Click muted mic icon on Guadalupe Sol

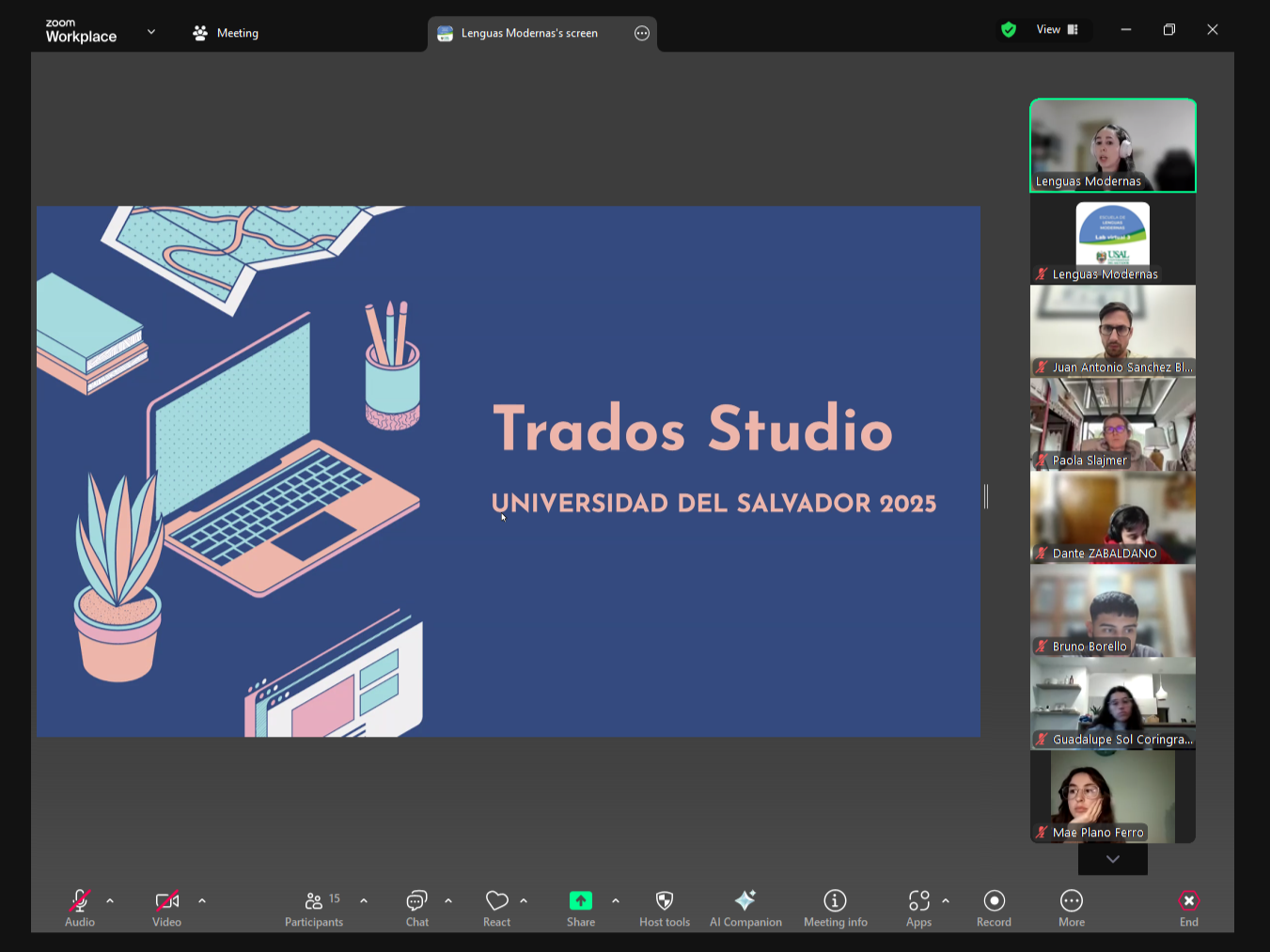point(1042,740)
